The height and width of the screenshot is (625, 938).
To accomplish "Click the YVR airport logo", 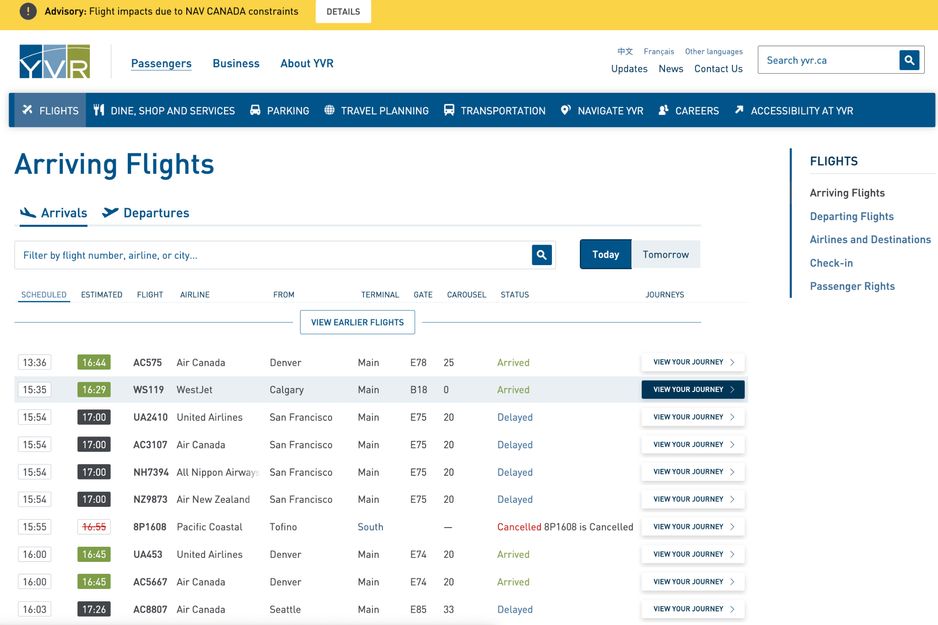I will [x=54, y=62].
